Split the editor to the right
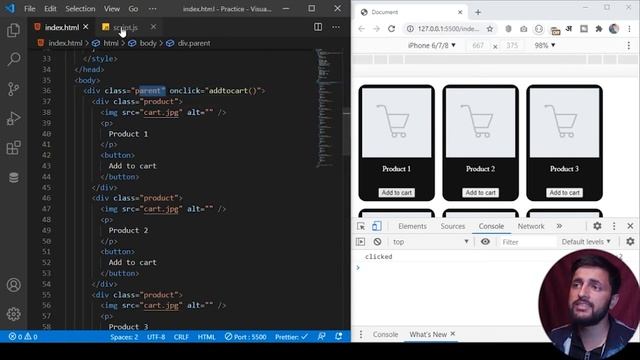This screenshot has height=360, width=640. click(318, 27)
